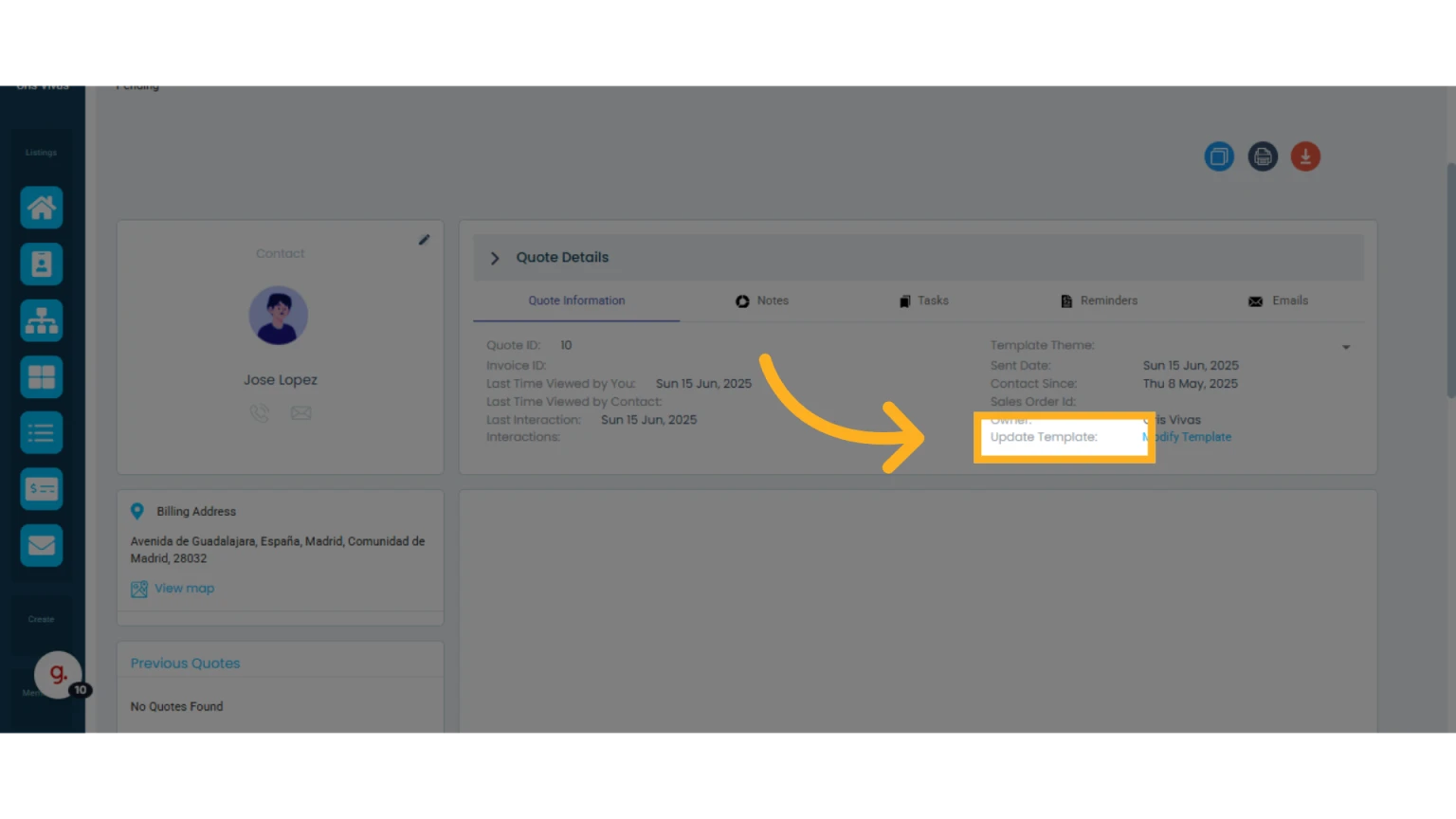Open the red g. help widget

[58, 674]
